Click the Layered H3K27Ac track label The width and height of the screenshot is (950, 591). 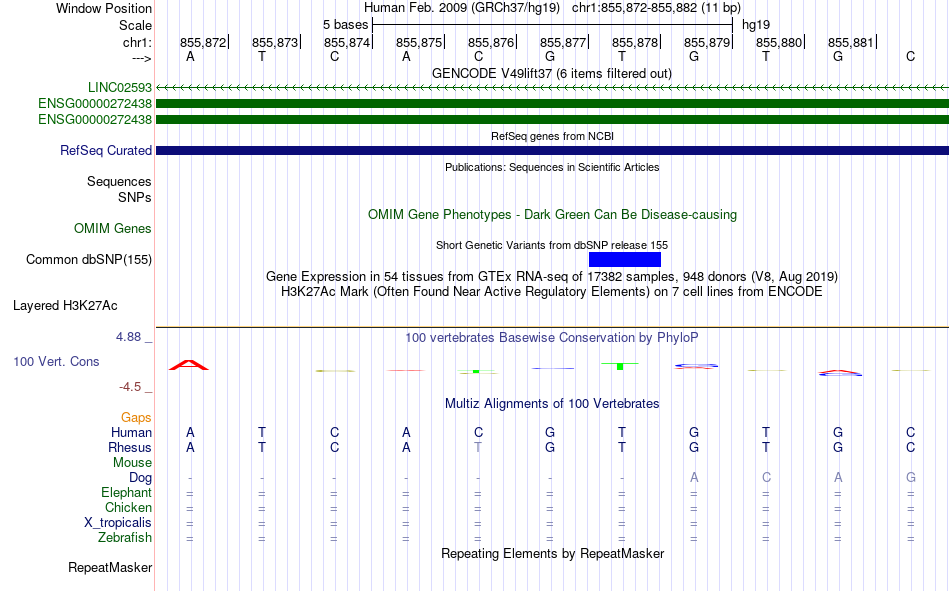(x=65, y=306)
